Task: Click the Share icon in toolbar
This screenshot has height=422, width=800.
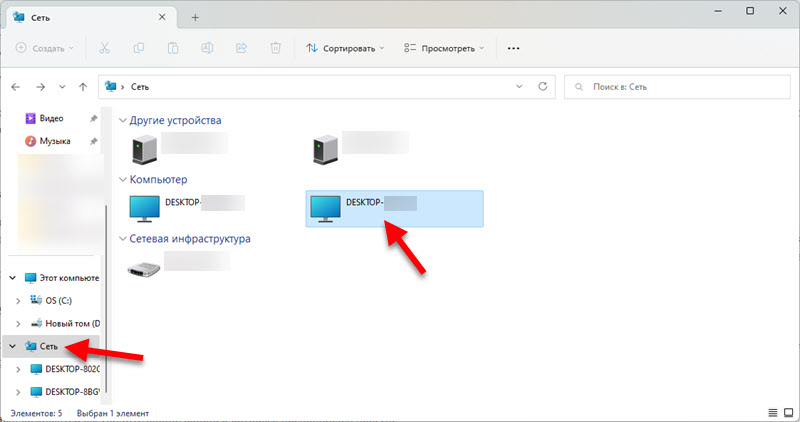Action: [241, 47]
